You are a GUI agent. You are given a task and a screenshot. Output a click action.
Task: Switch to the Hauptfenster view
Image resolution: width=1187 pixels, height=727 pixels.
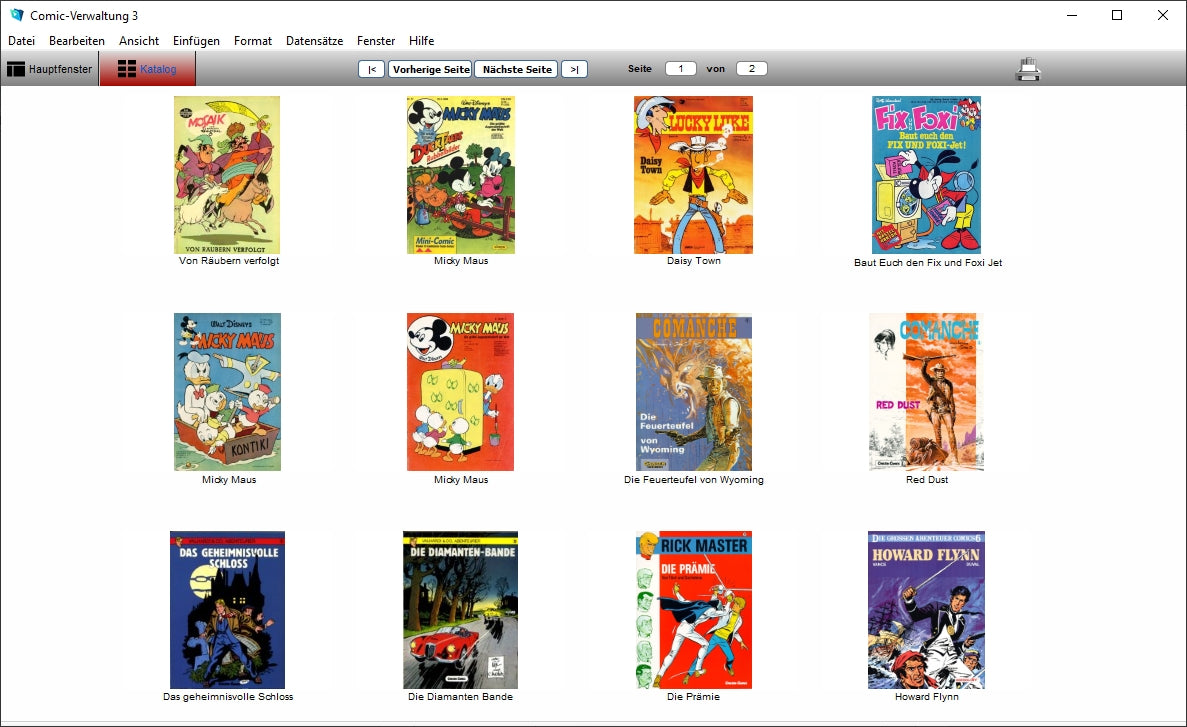pyautogui.click(x=50, y=69)
